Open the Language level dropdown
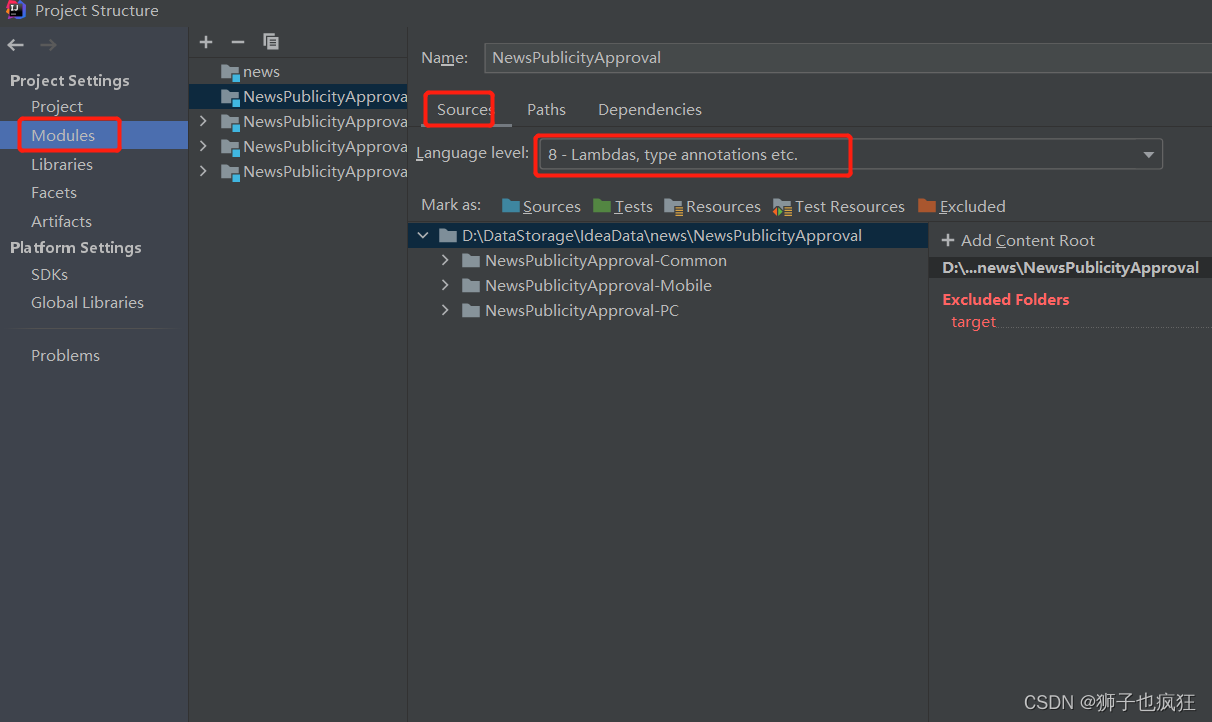 850,155
